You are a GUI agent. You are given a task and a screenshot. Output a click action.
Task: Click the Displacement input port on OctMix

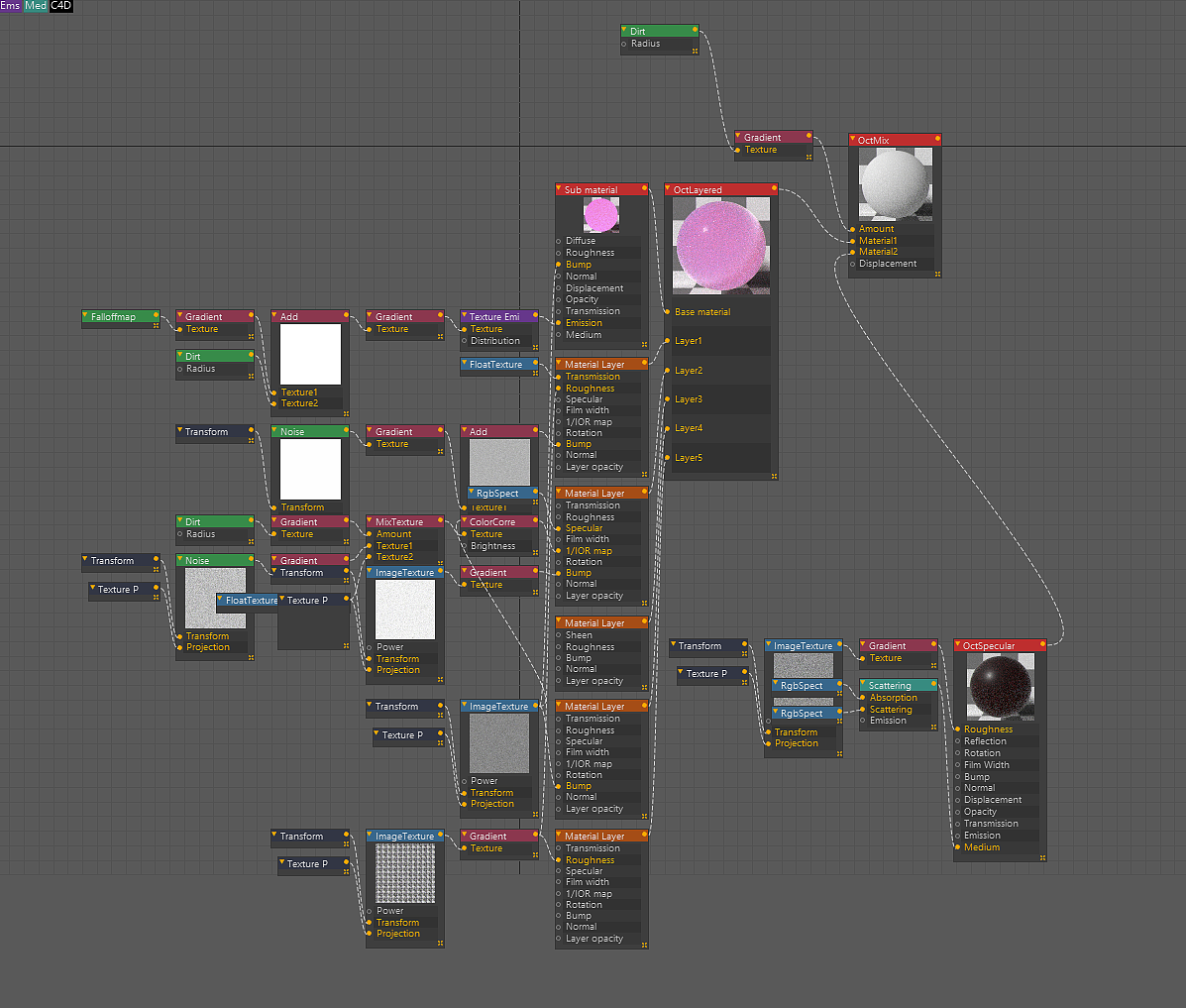(852, 264)
